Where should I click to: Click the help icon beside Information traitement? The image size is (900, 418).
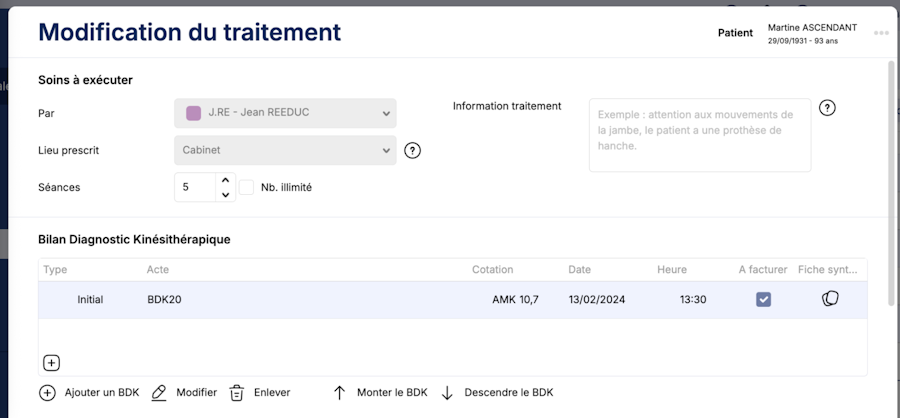point(827,108)
